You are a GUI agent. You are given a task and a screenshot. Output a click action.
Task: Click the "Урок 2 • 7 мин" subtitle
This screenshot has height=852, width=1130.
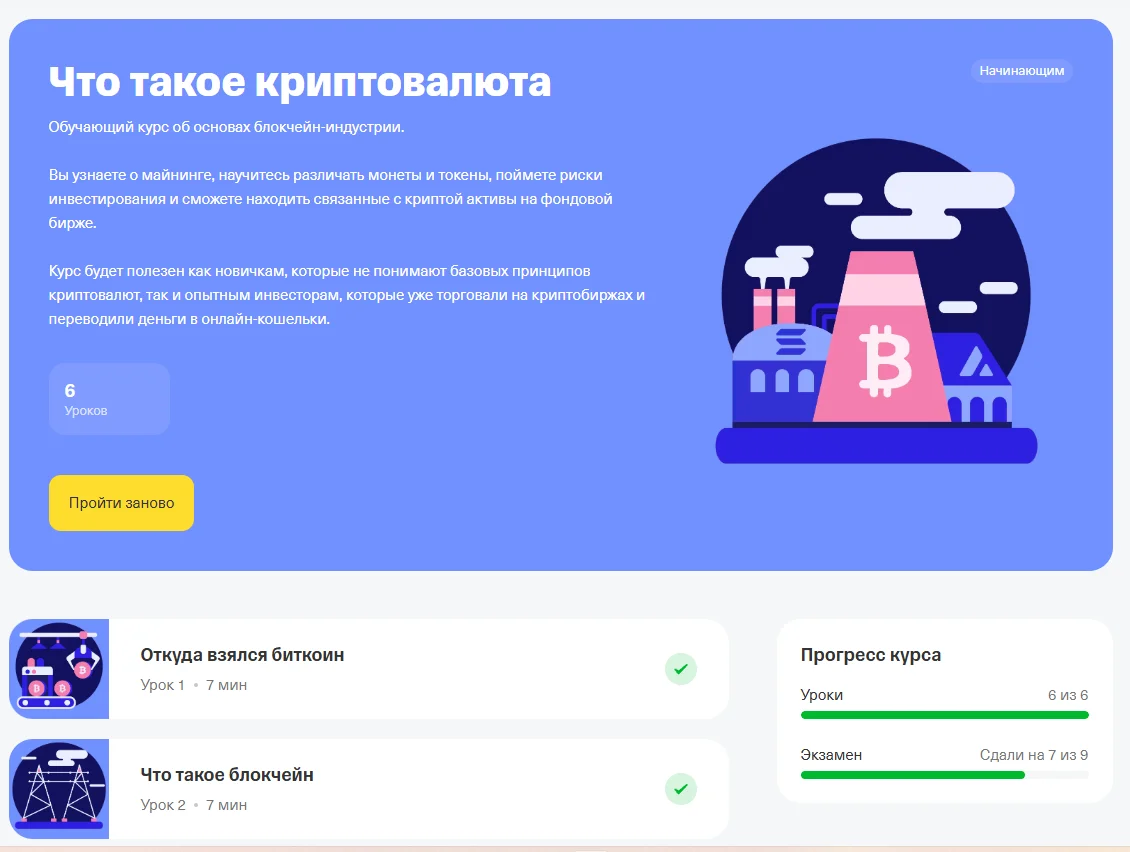click(194, 804)
